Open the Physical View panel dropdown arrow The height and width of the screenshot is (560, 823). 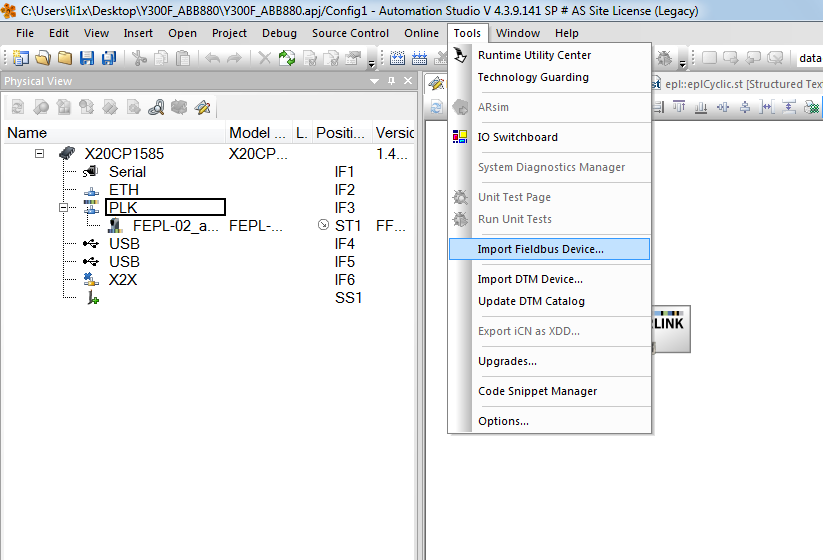coord(374,81)
